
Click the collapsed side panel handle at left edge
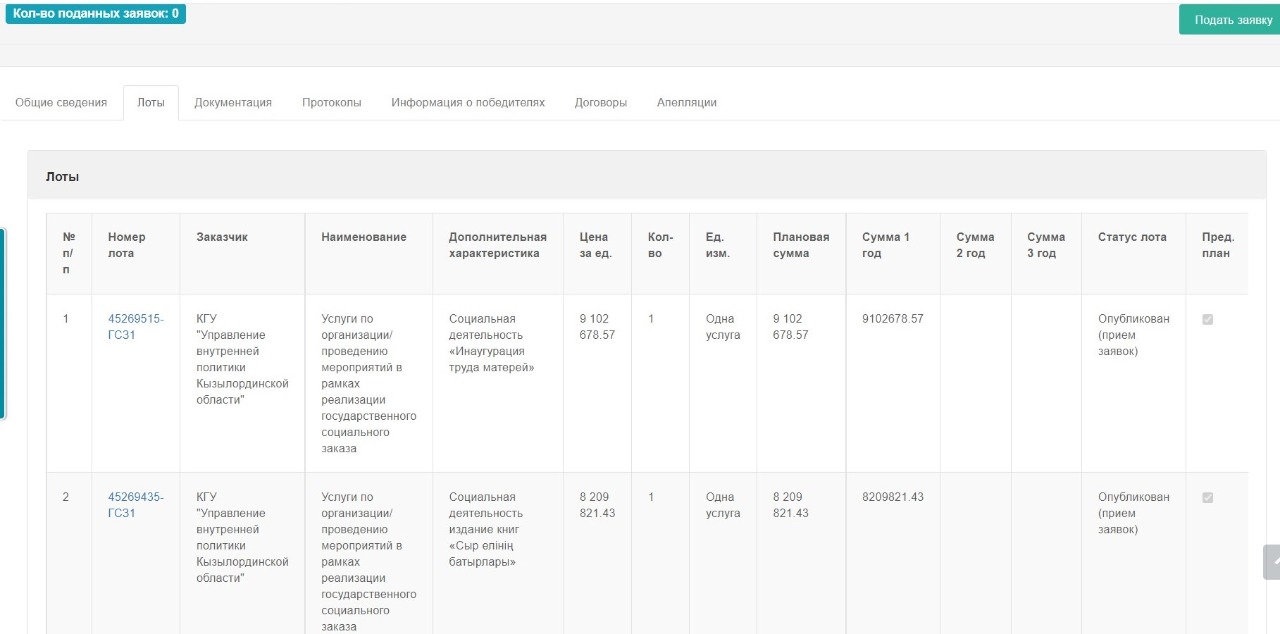coord(3,323)
